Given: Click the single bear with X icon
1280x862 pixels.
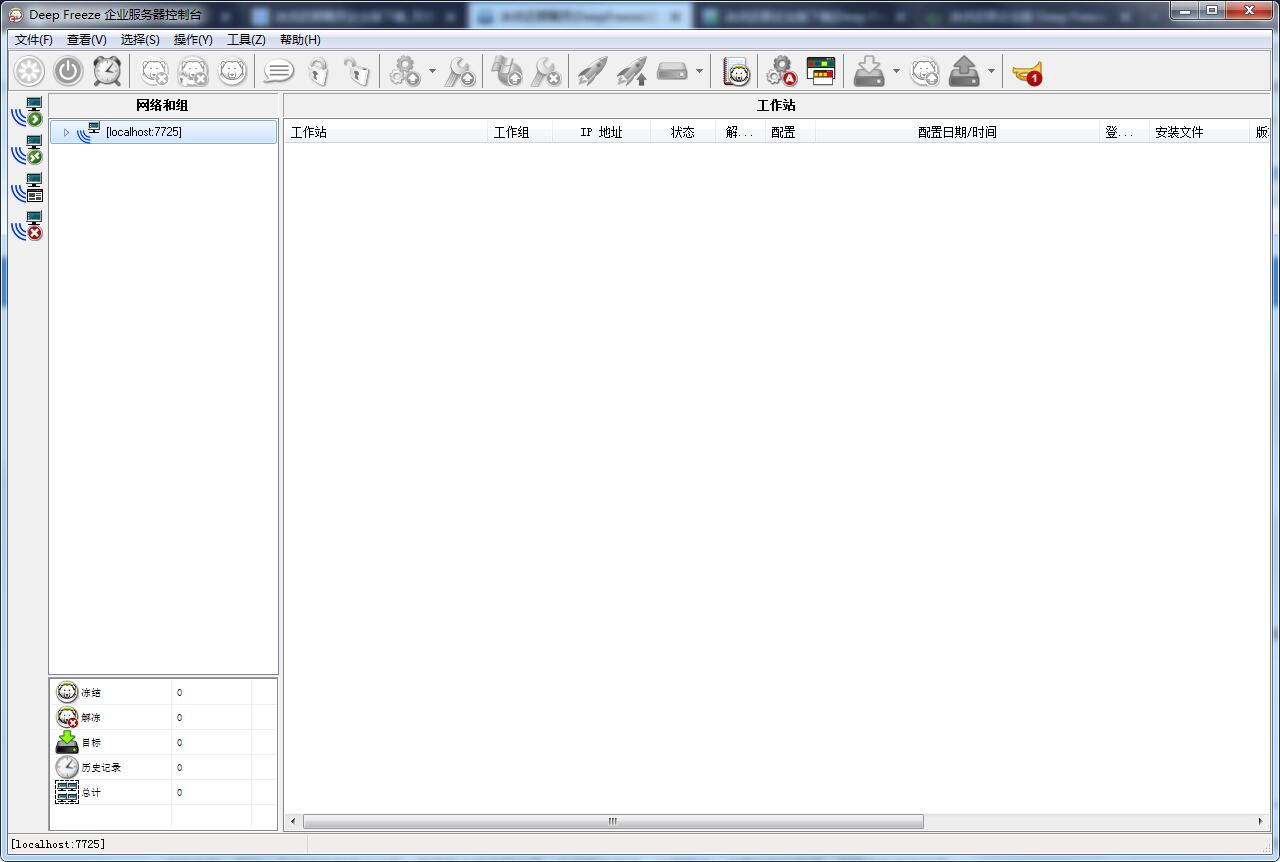Looking at the screenshot, I should pyautogui.click(x=154, y=71).
